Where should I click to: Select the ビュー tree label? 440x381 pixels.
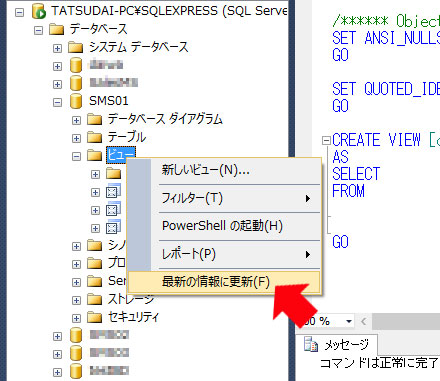[x=121, y=155]
